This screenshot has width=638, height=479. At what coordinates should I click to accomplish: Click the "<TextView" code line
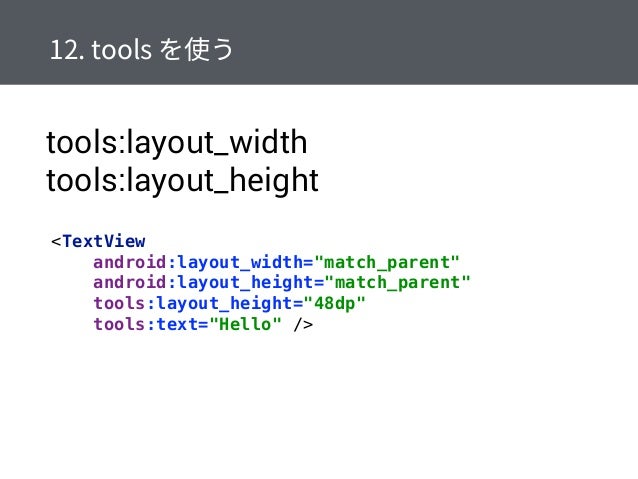98,241
